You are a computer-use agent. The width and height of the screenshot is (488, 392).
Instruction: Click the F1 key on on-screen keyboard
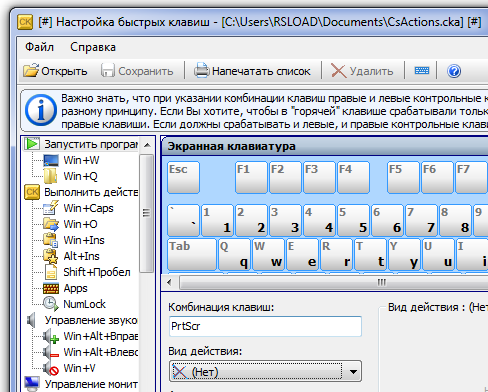(251, 177)
